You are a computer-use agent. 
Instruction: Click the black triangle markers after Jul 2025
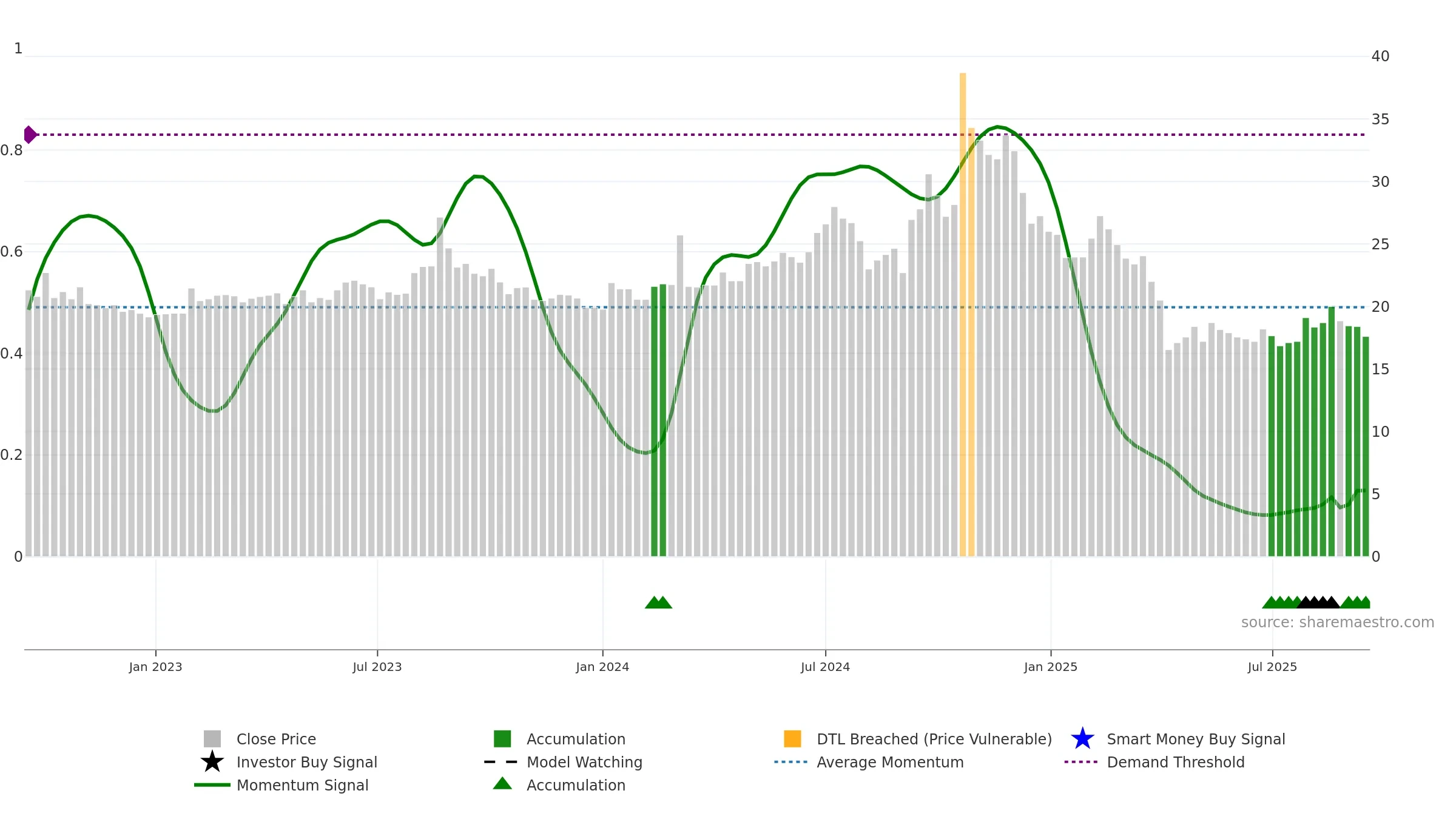(1318, 602)
